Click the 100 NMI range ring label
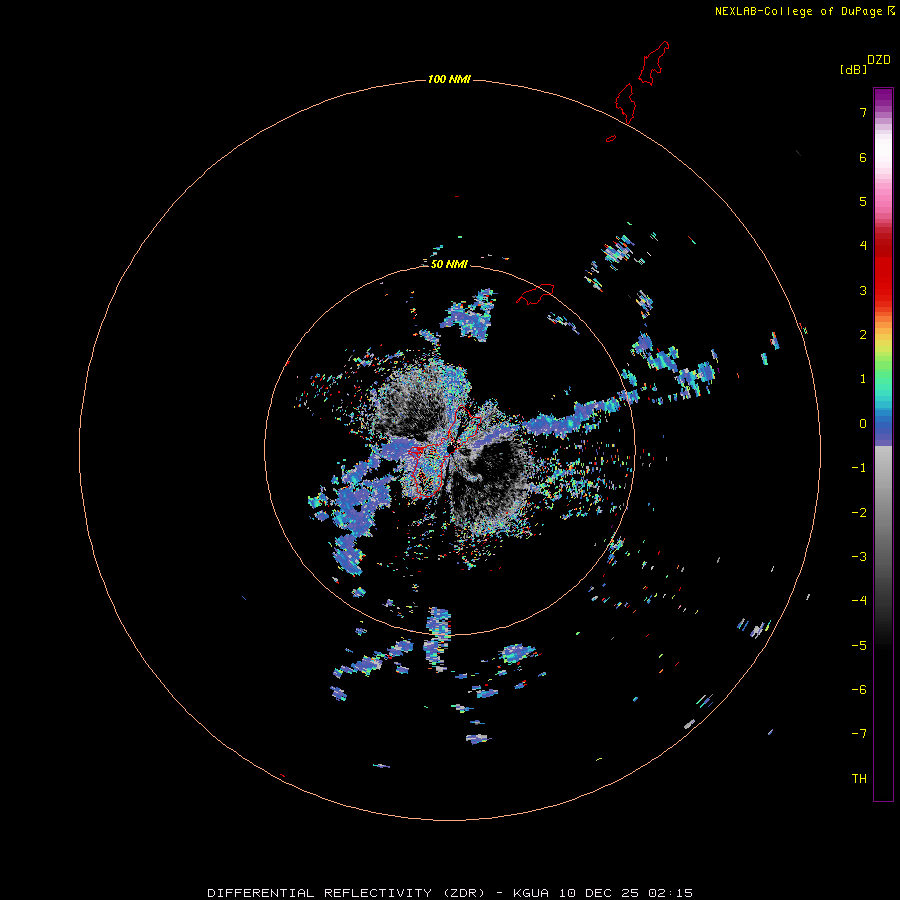 click(449, 79)
